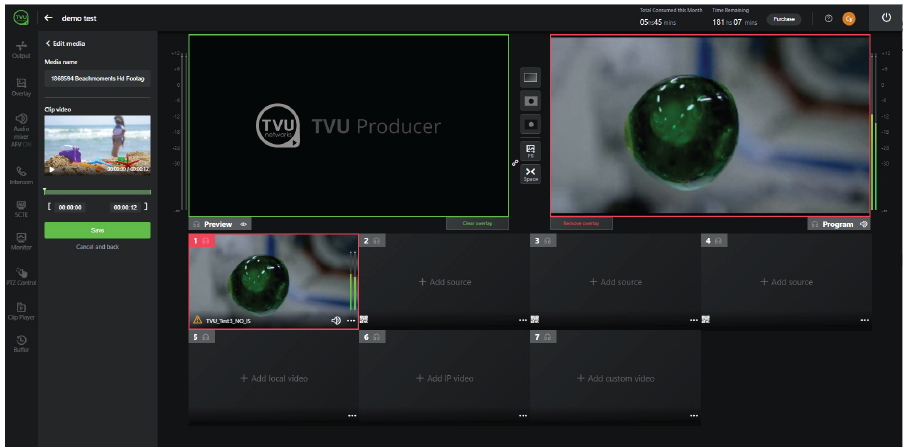This screenshot has height=448, width=904.
Task: Open the Monitor panel
Action: (x=21, y=242)
